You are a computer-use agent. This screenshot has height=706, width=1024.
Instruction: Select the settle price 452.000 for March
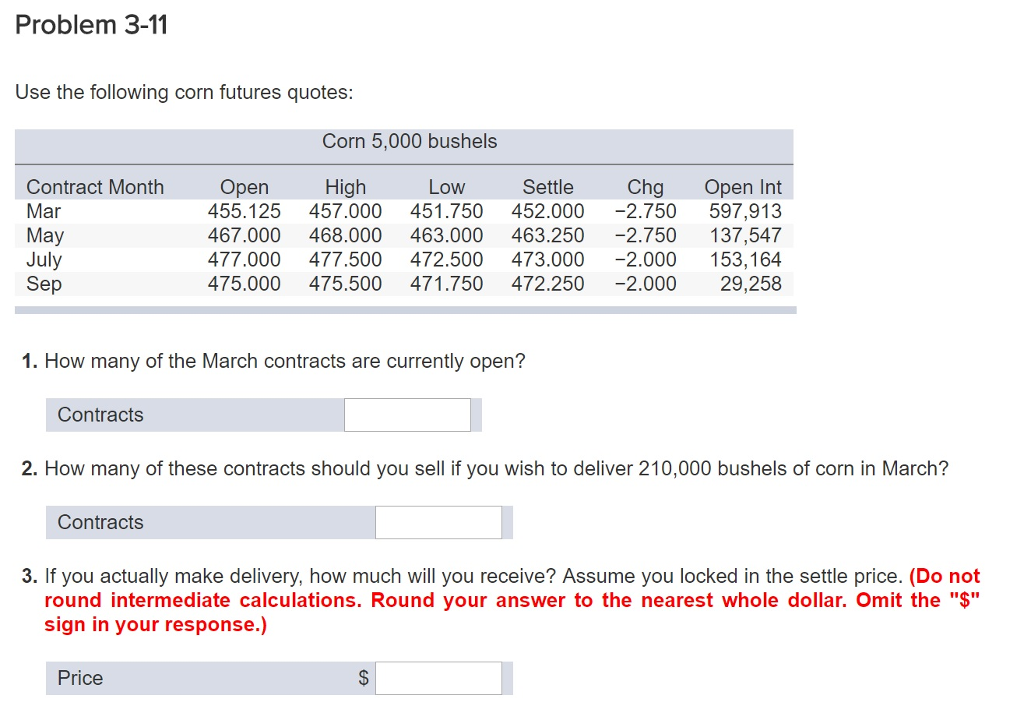point(548,211)
